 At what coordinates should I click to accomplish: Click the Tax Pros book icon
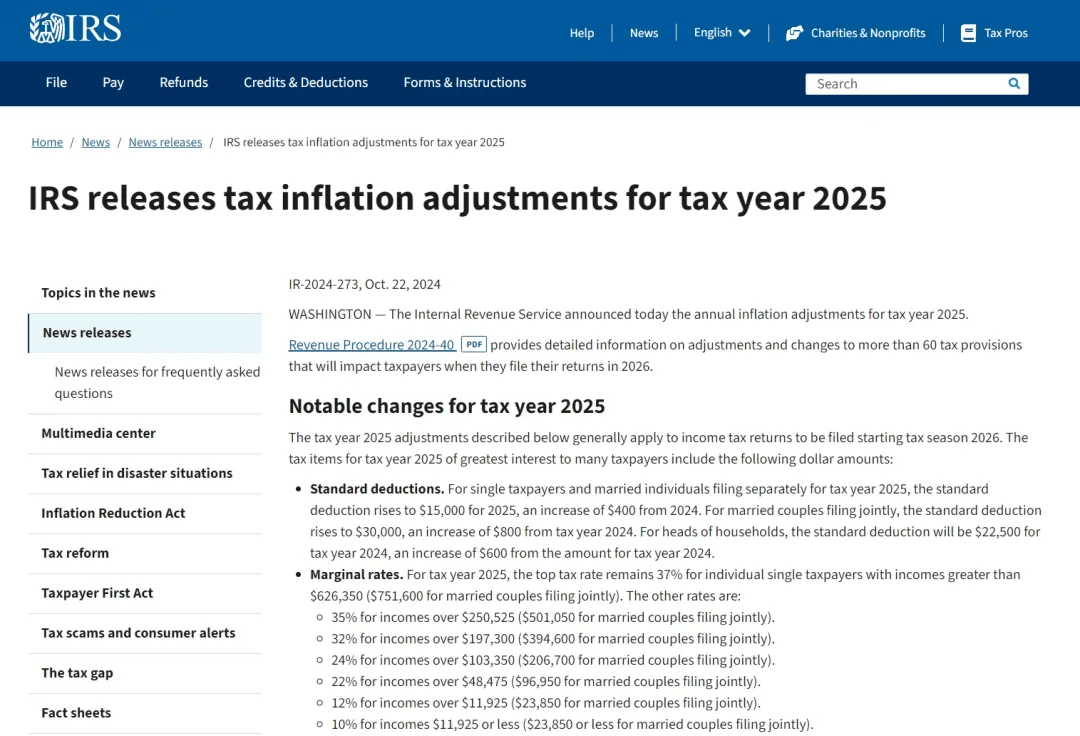coord(968,33)
